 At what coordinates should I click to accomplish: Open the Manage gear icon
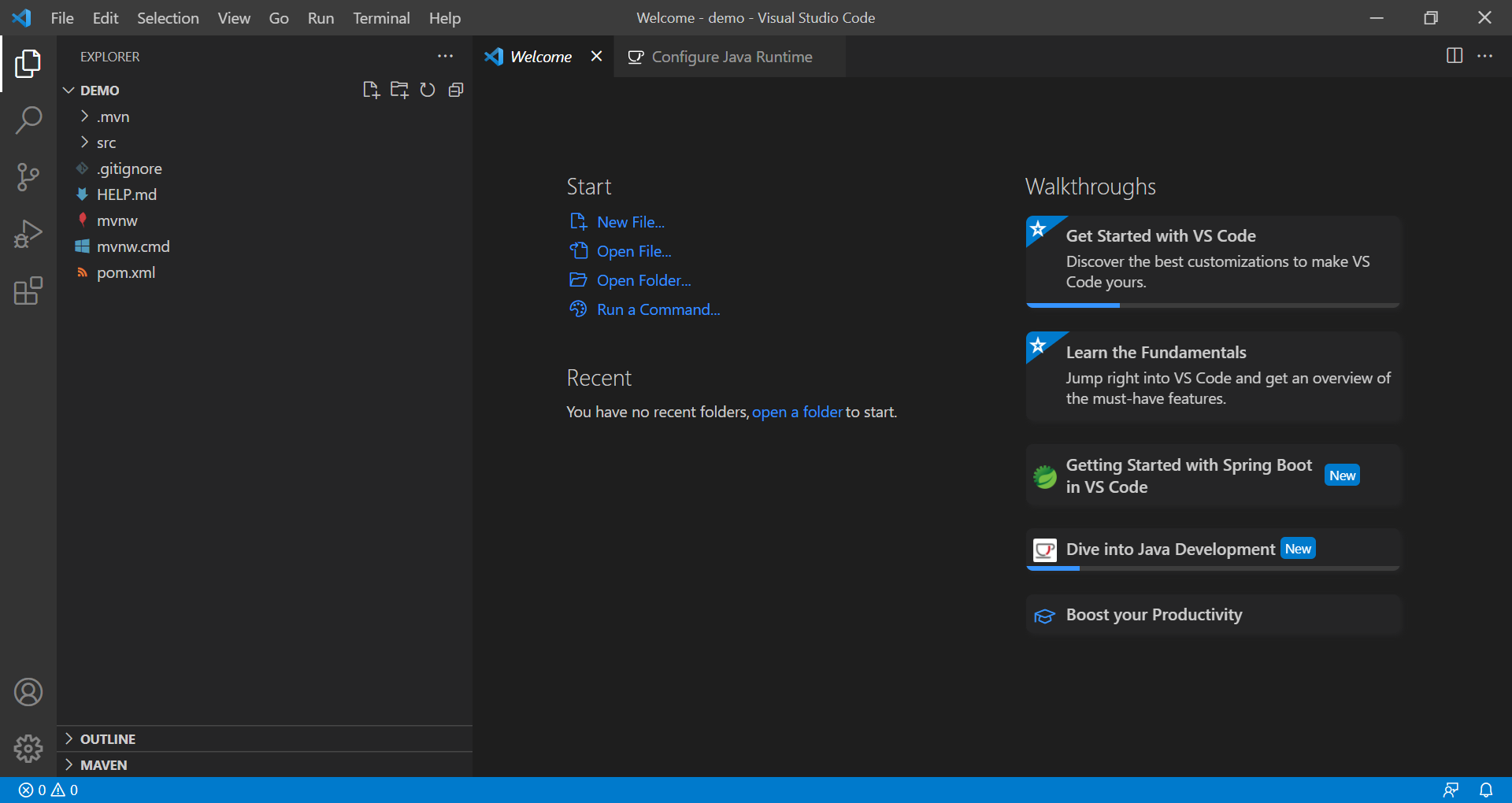click(x=28, y=749)
